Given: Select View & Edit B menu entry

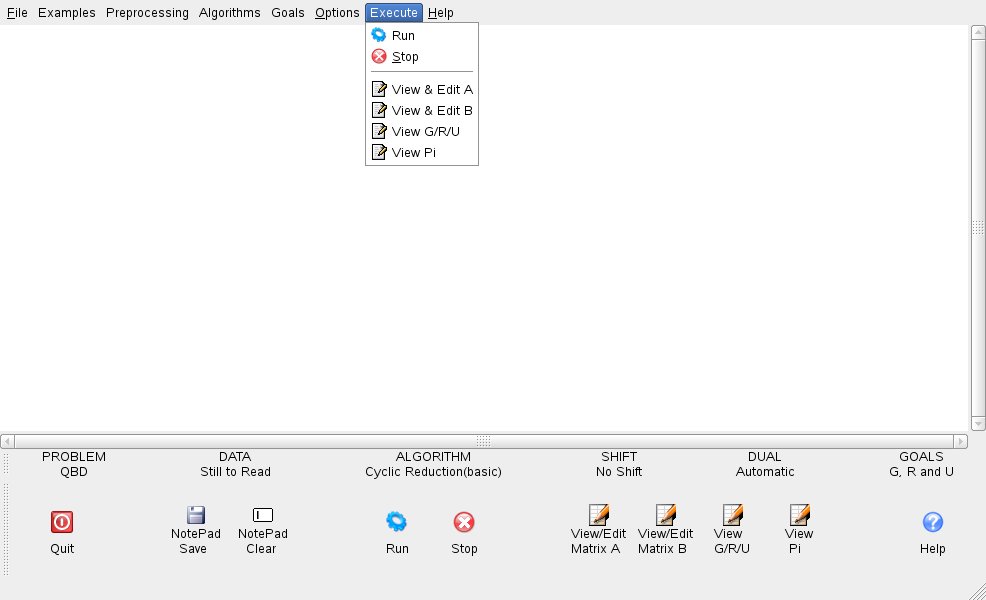Looking at the screenshot, I should [x=431, y=111].
